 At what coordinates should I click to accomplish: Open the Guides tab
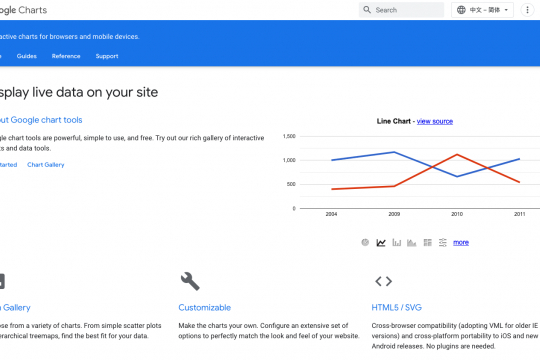(27, 56)
